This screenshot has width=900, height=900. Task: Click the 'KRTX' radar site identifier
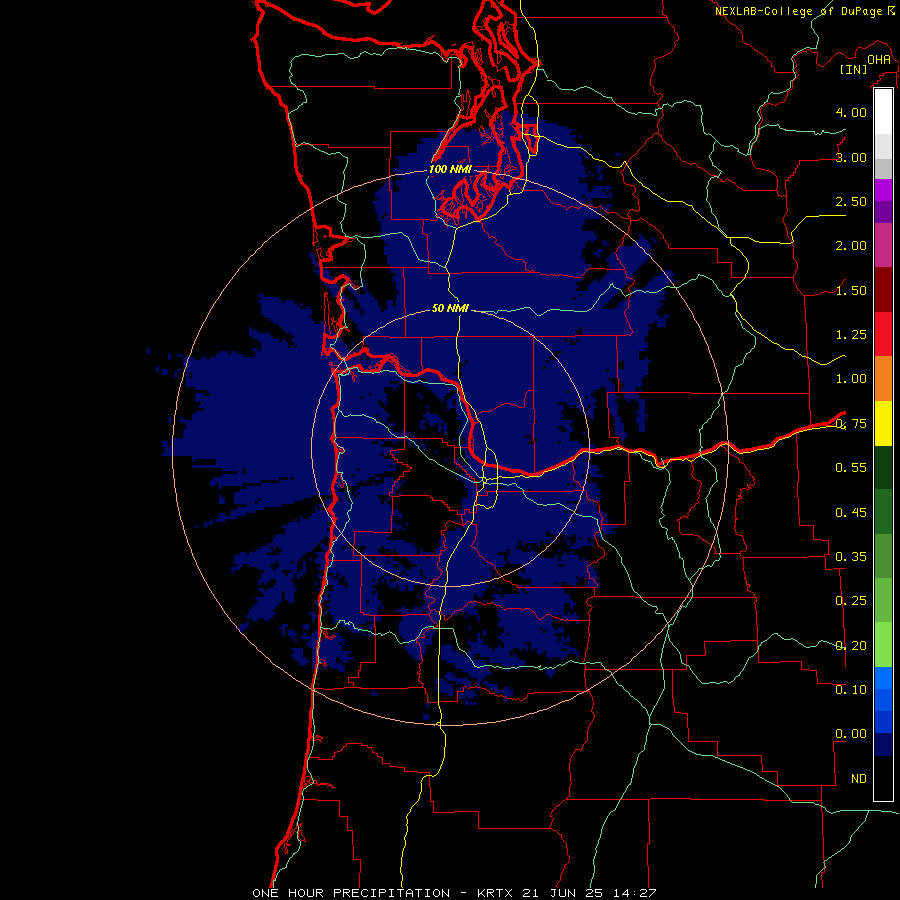(x=496, y=893)
